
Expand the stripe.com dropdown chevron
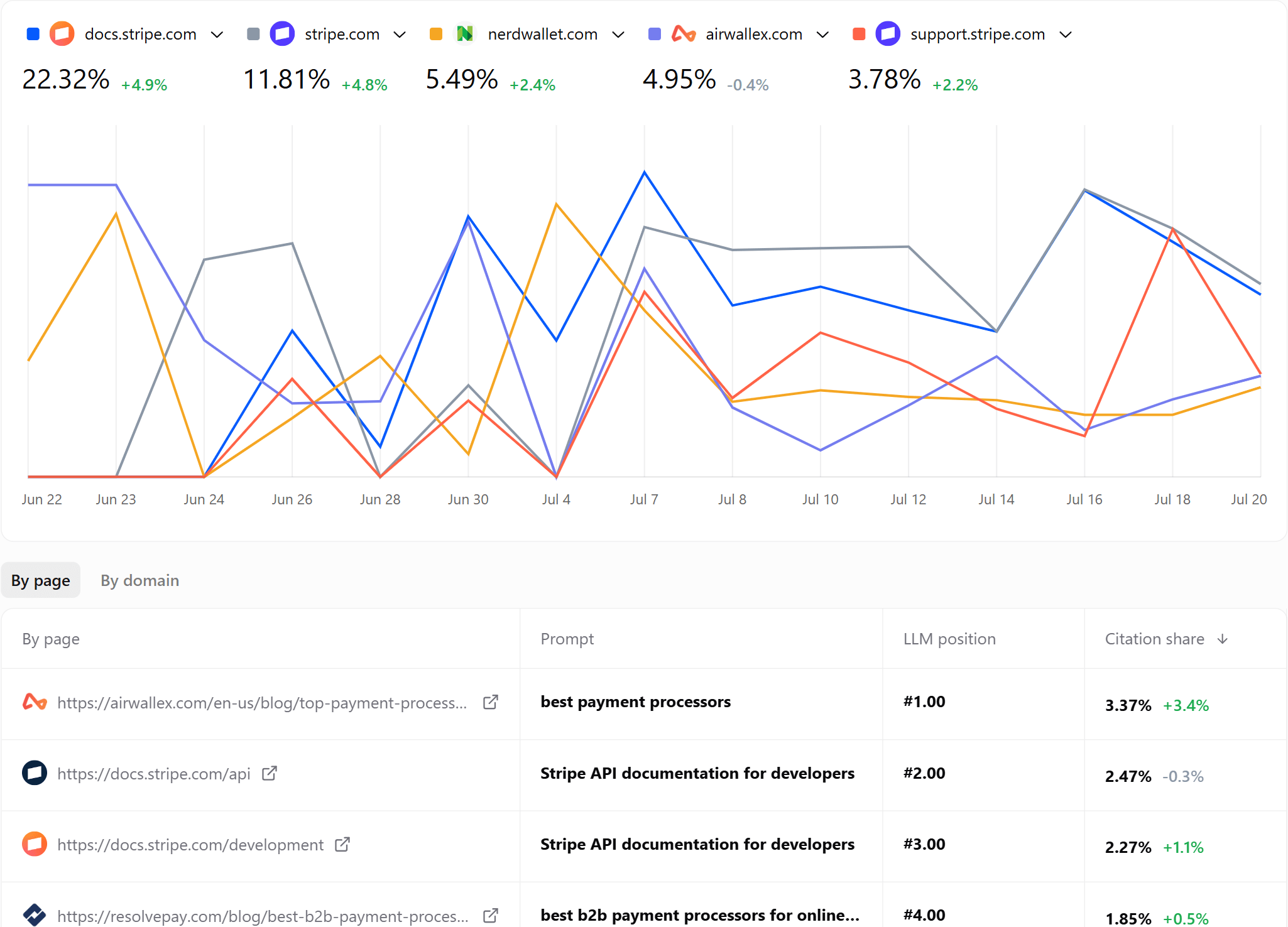click(x=400, y=35)
